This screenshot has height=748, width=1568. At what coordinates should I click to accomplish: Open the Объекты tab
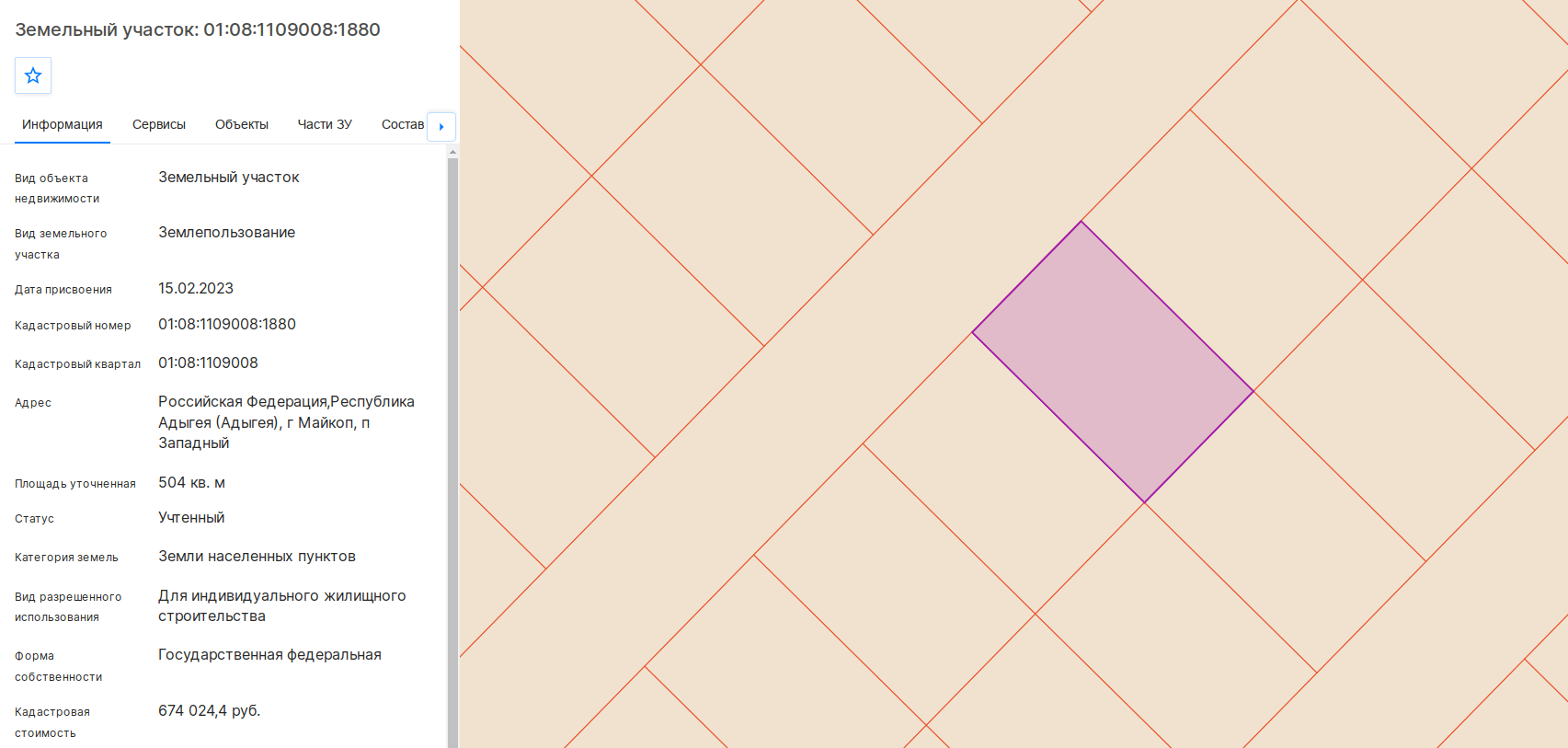tap(242, 125)
